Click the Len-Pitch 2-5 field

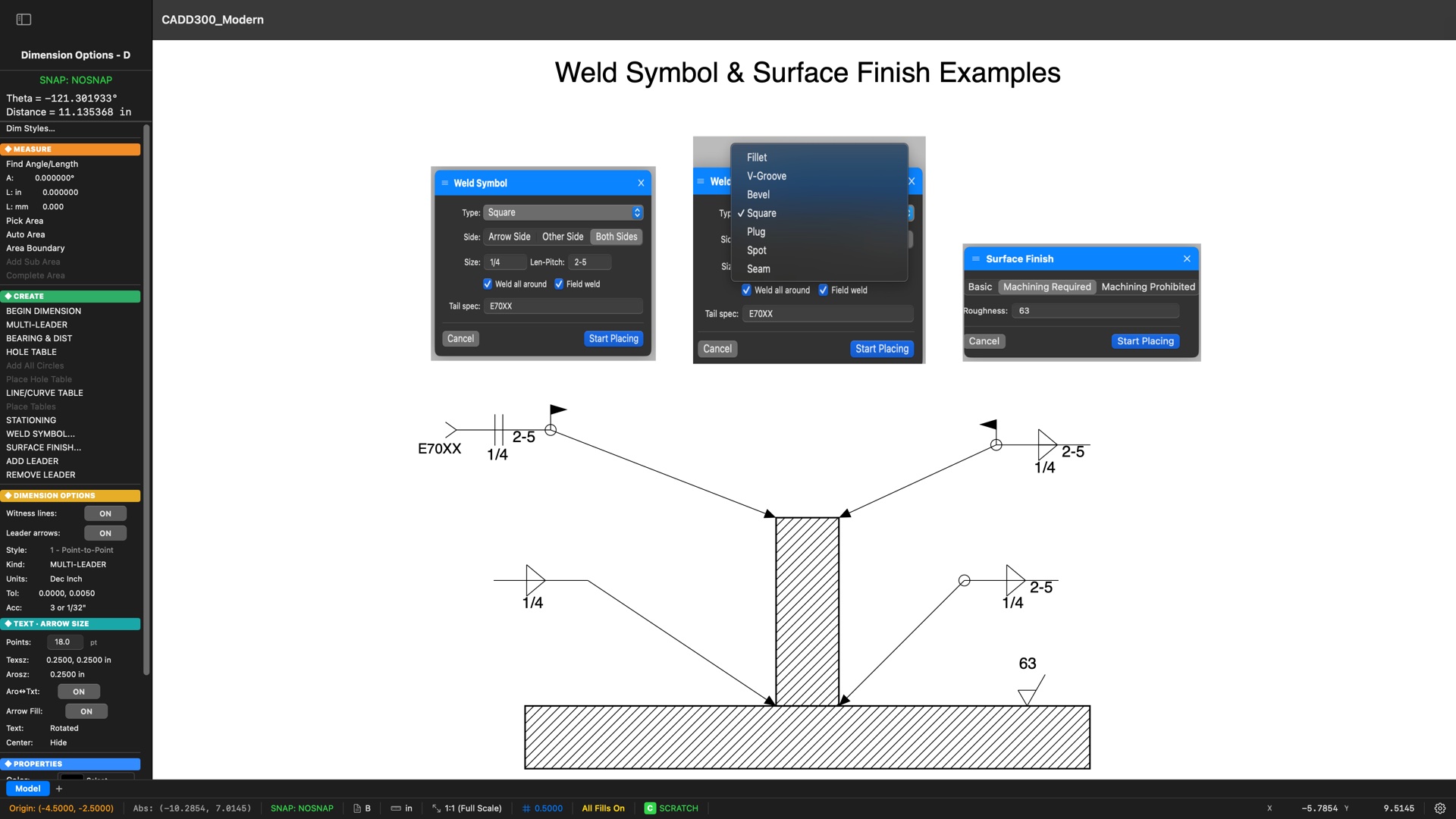(x=590, y=262)
